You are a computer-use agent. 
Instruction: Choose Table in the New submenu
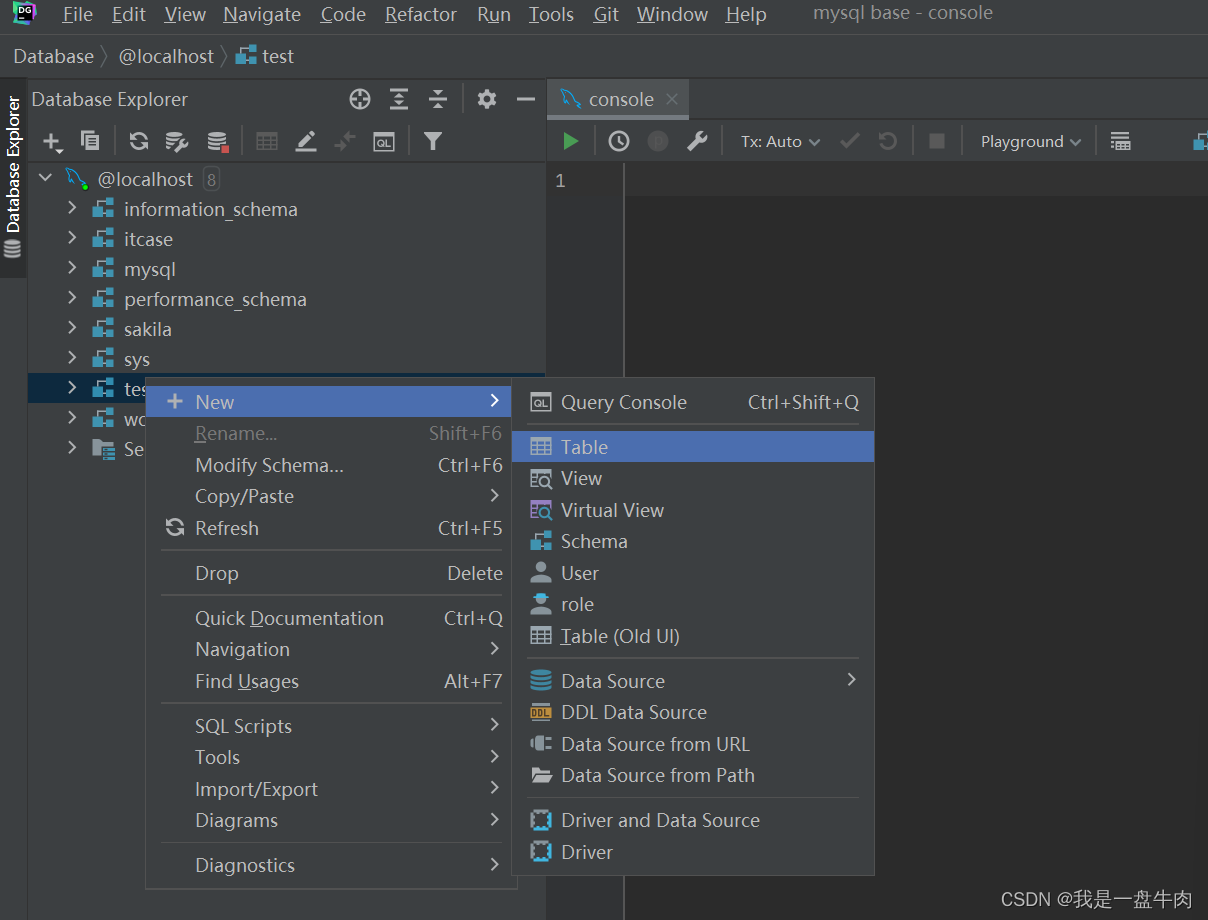click(693, 447)
